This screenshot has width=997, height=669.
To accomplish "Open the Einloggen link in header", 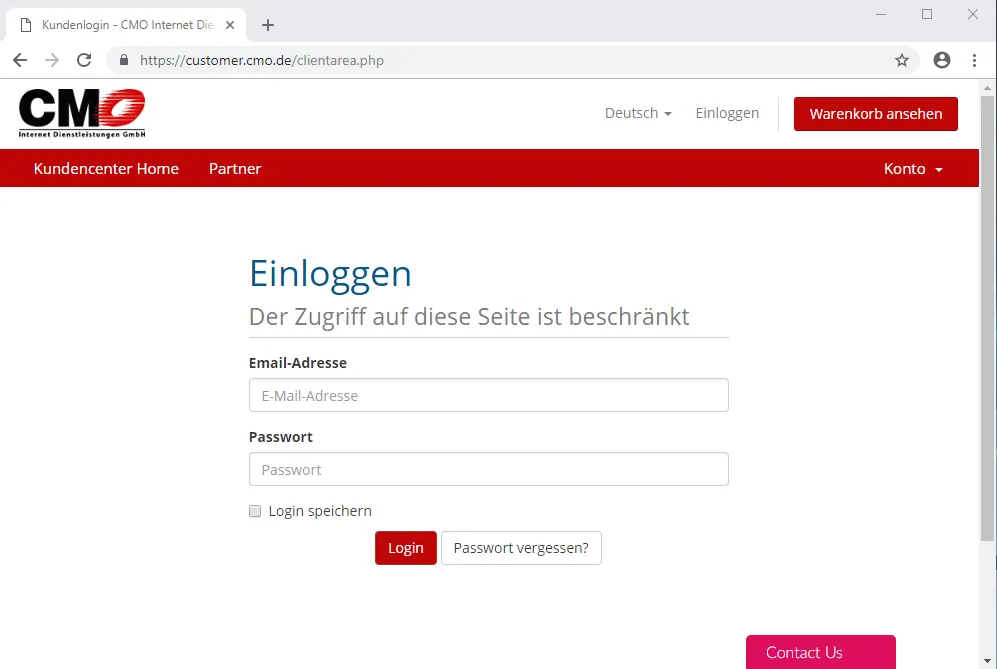I will pyautogui.click(x=727, y=113).
